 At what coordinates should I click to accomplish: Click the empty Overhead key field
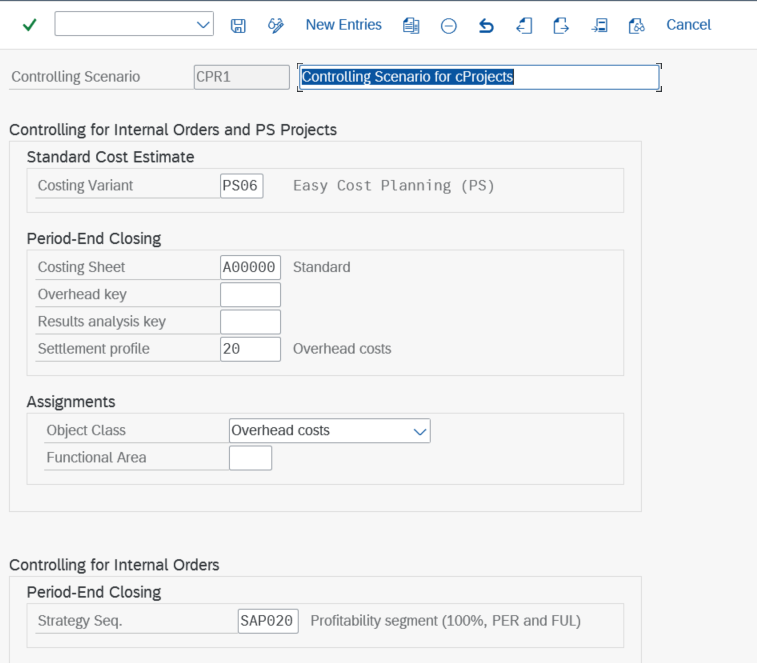point(250,295)
